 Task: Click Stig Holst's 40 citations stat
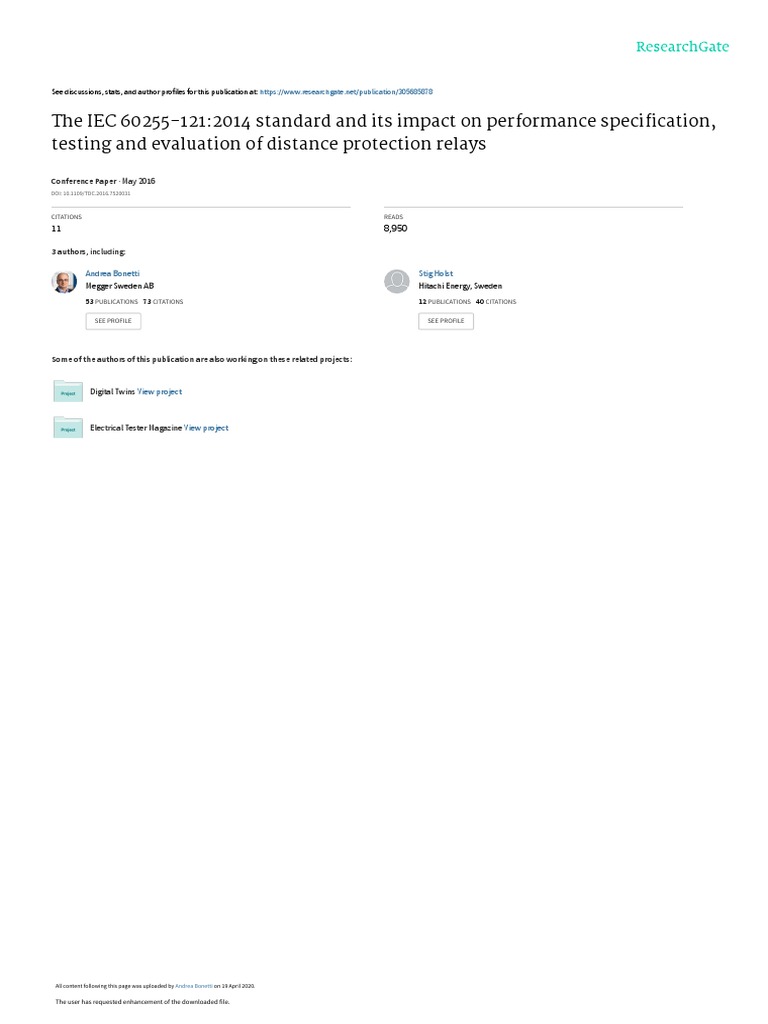(495, 301)
